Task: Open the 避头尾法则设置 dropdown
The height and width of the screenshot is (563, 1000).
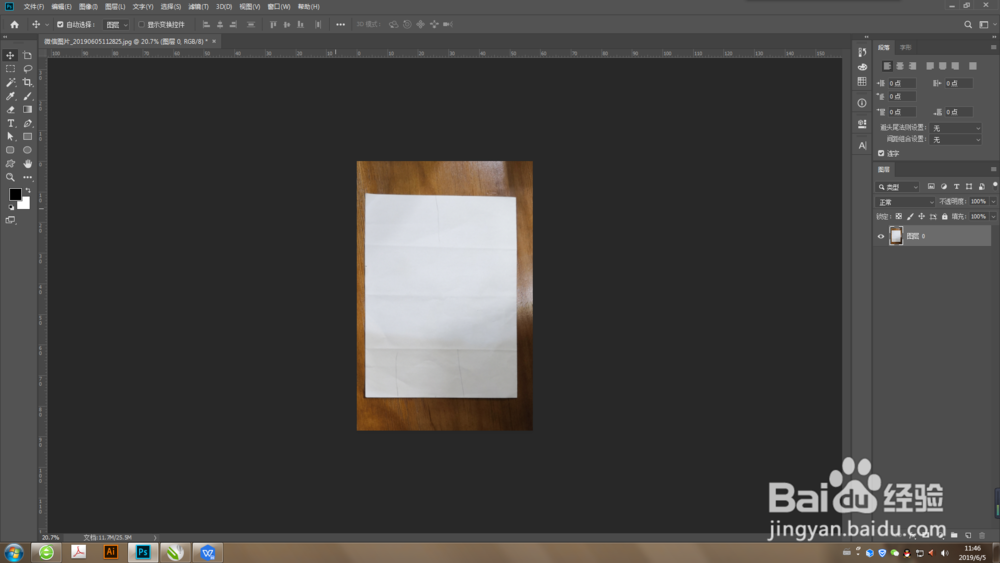Action: point(955,128)
